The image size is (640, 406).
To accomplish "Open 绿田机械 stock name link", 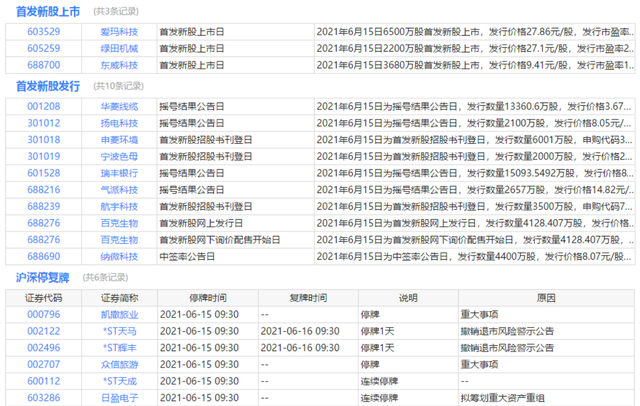I will [x=119, y=49].
